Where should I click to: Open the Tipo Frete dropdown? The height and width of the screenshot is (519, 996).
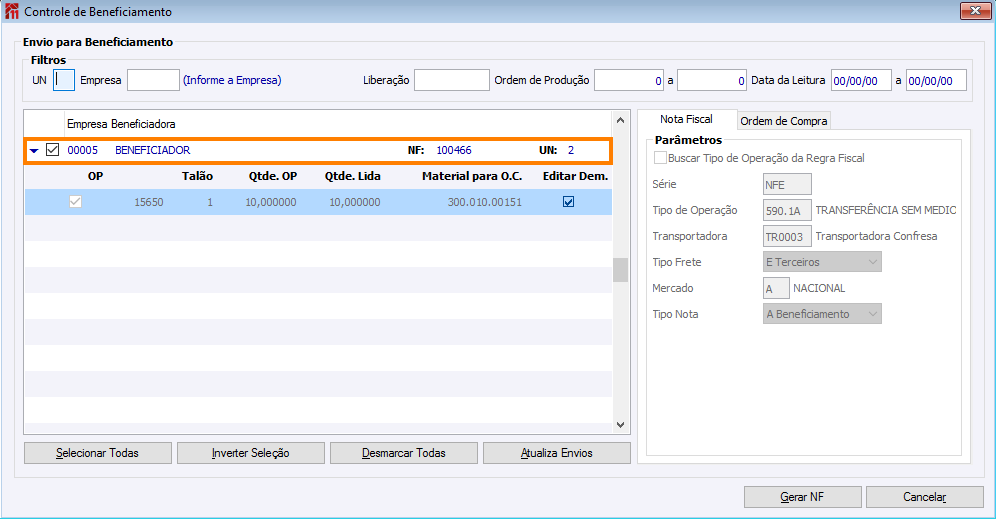822,262
